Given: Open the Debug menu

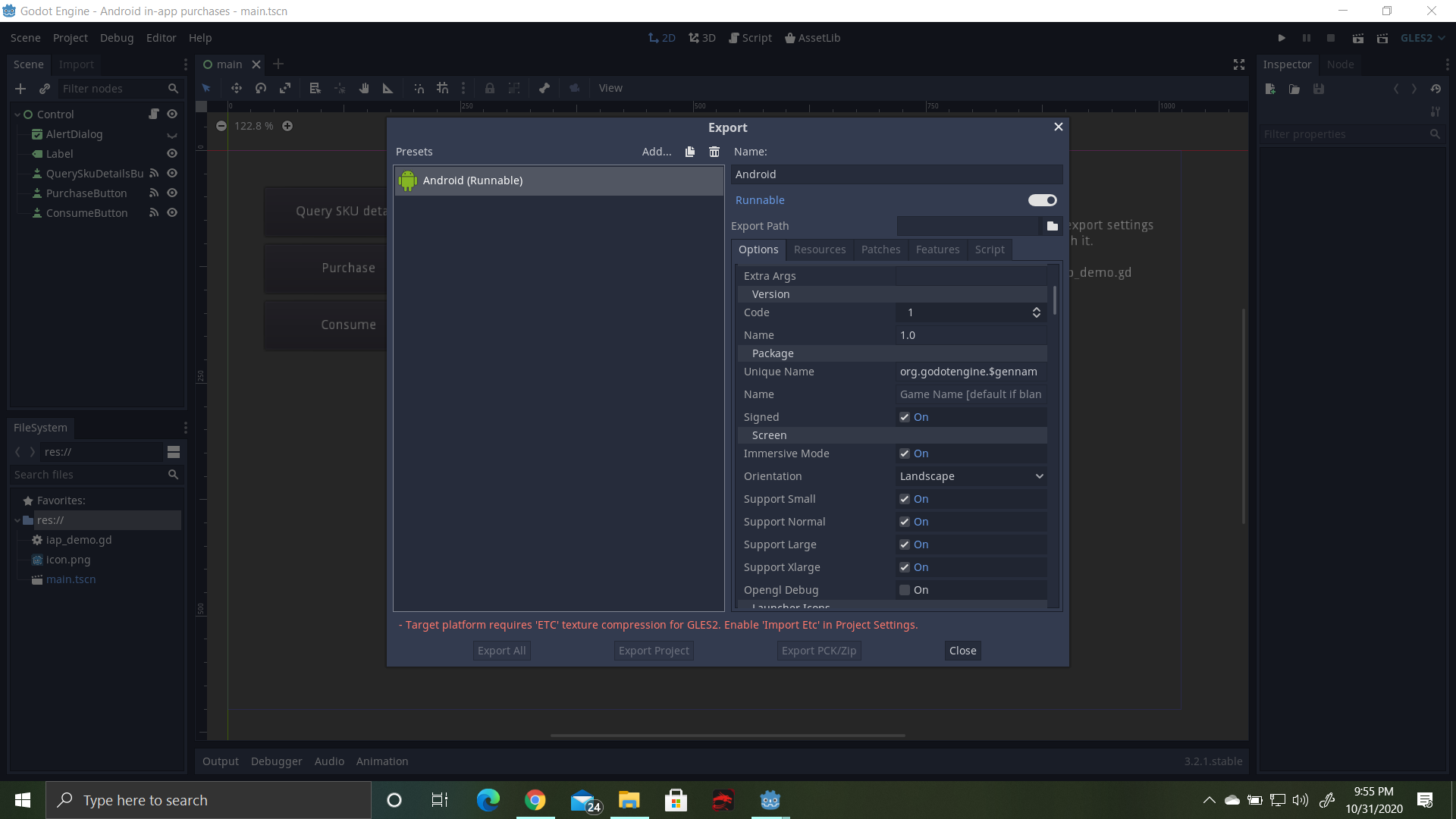Looking at the screenshot, I should 117,38.
